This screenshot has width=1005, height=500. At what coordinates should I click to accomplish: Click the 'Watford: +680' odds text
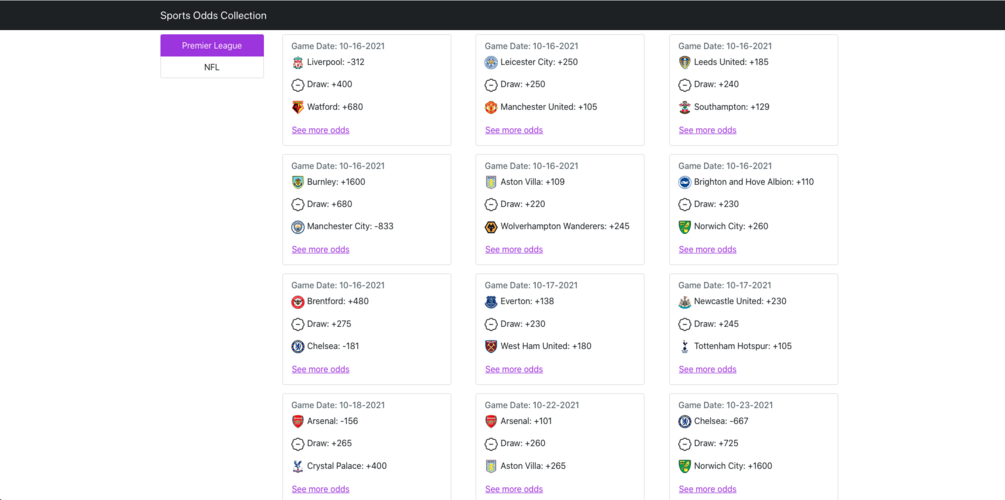pos(335,107)
